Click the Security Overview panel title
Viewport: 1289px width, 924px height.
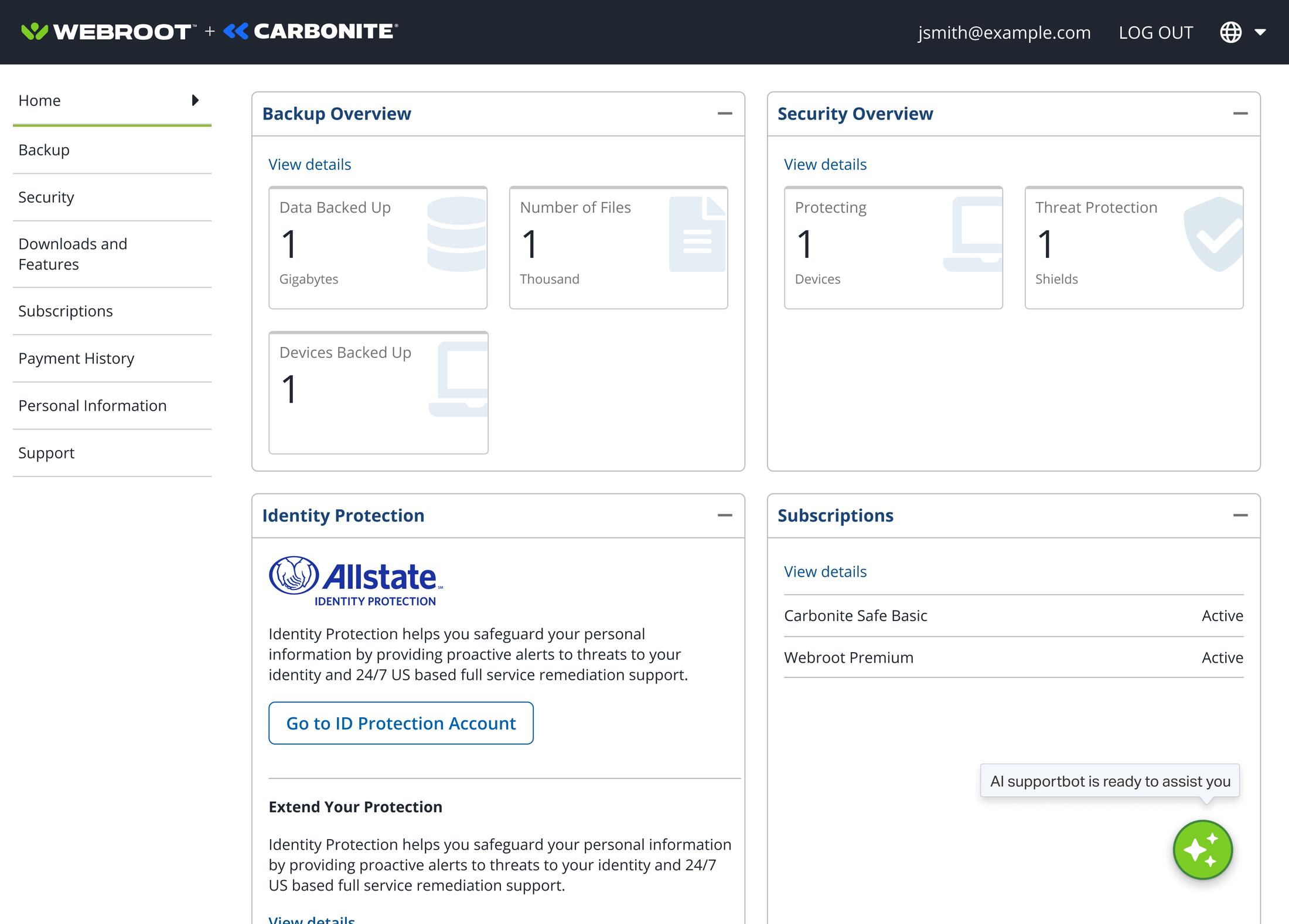pyautogui.click(x=855, y=114)
